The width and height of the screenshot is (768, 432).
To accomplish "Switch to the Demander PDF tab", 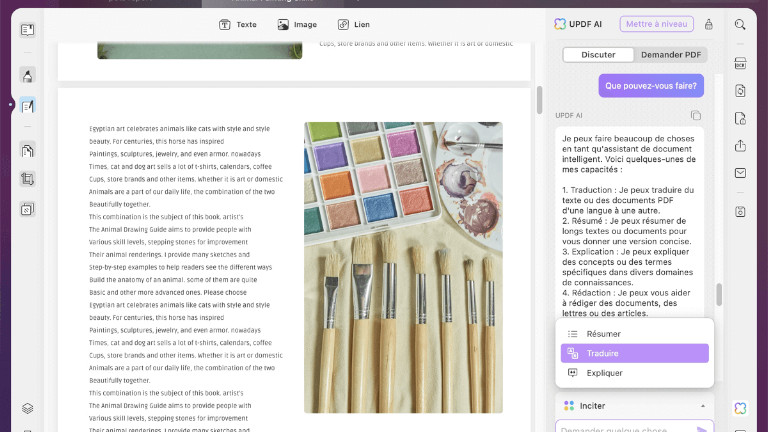I will [x=671, y=54].
